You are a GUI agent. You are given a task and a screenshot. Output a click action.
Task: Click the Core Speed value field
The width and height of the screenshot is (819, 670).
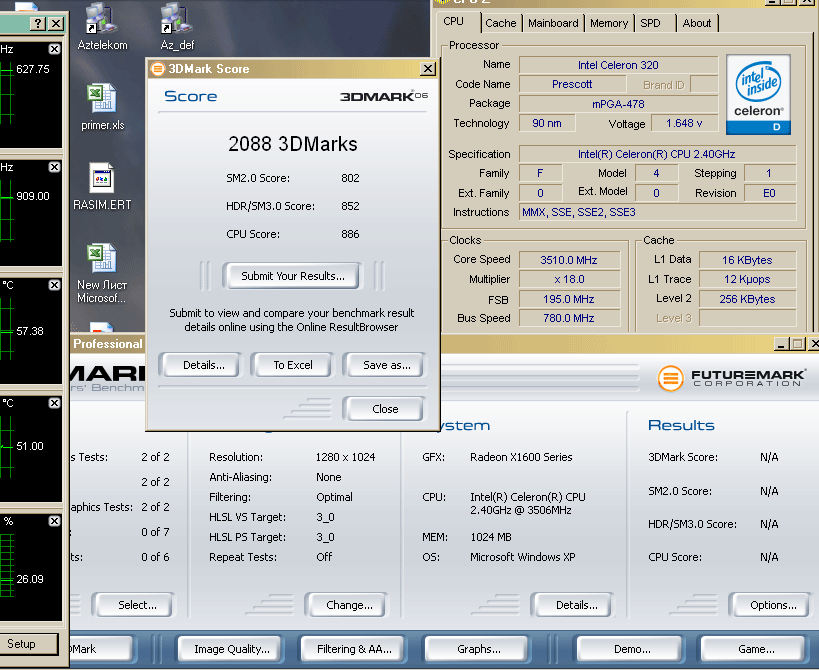pyautogui.click(x=567, y=260)
